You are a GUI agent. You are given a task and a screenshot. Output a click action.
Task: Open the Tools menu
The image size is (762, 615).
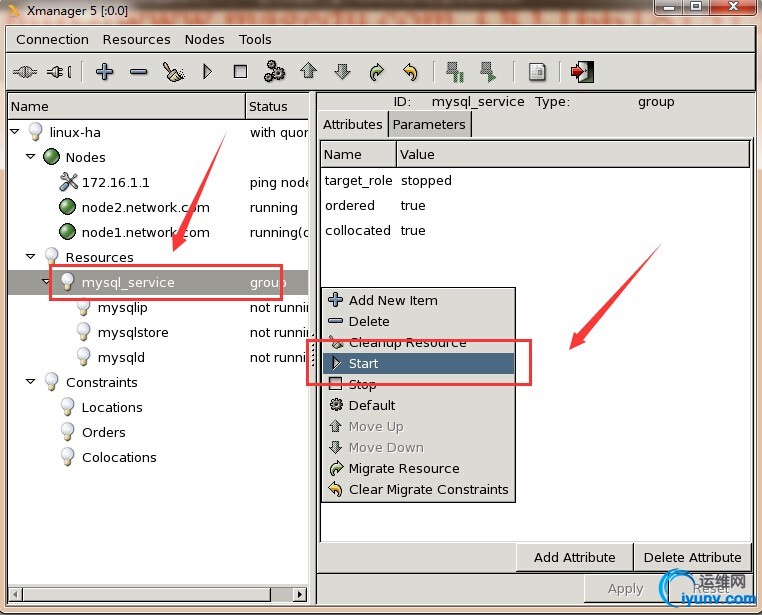point(255,39)
